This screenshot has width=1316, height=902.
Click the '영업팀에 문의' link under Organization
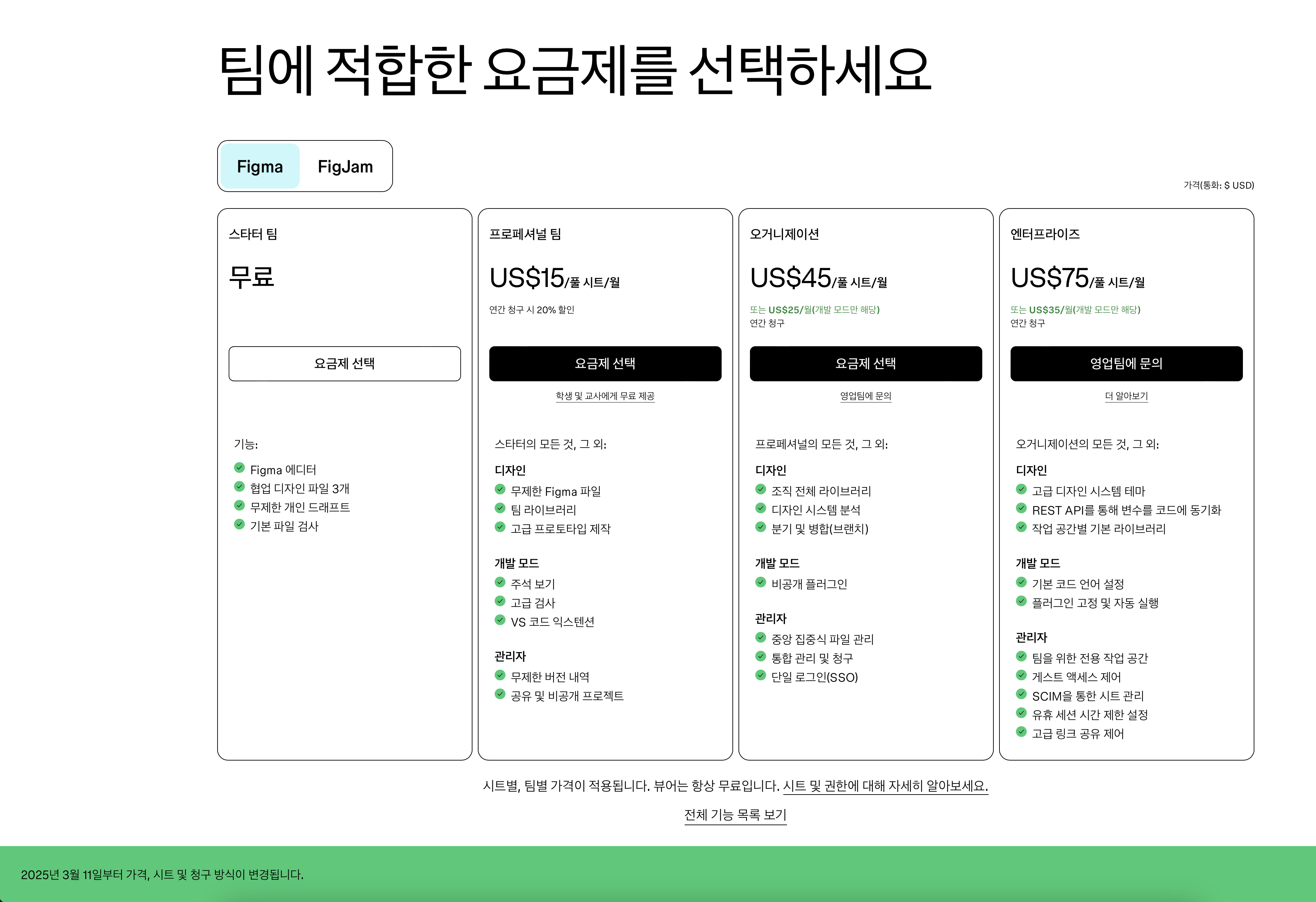[x=865, y=396]
